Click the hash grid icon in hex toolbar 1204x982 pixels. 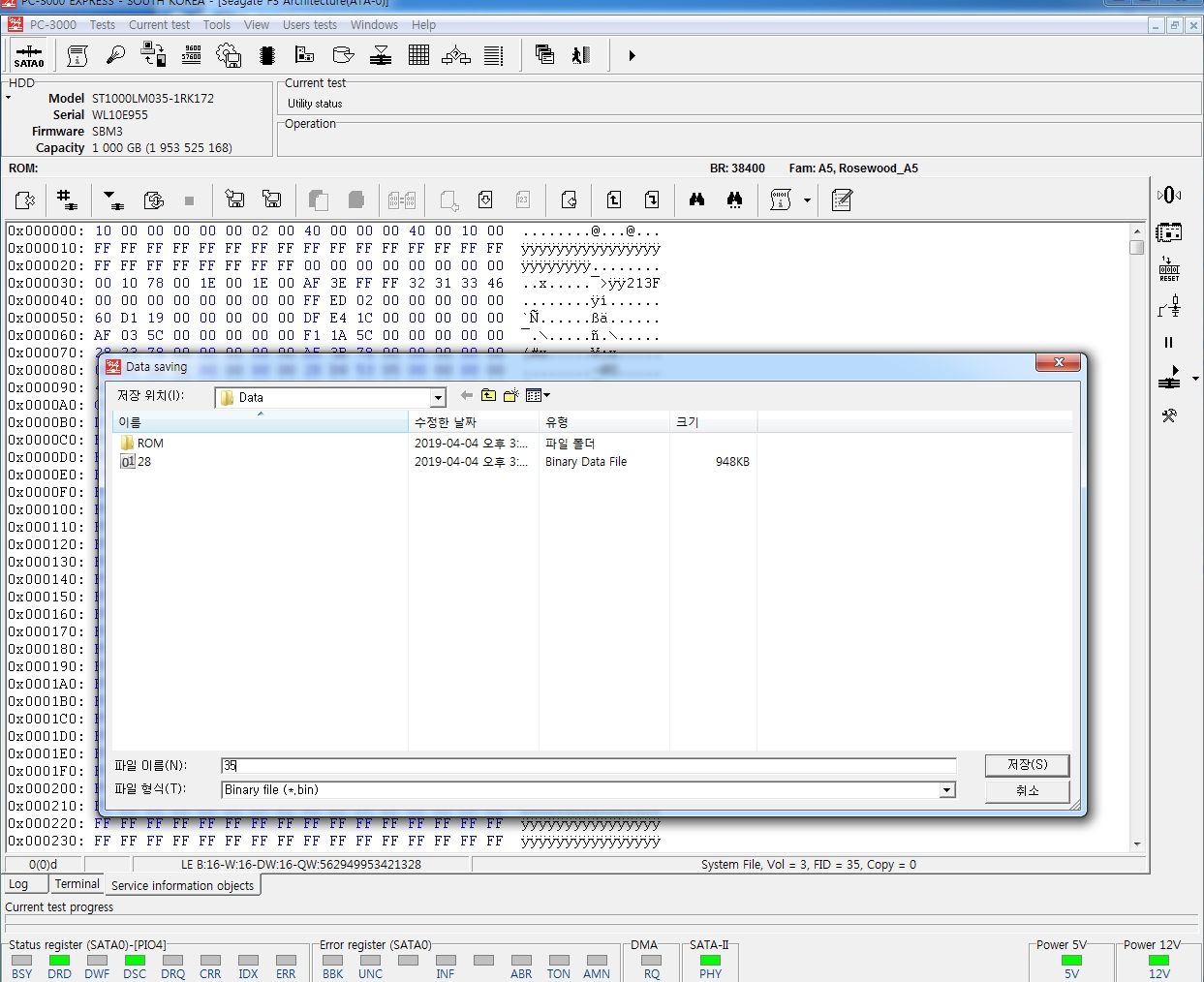66,199
